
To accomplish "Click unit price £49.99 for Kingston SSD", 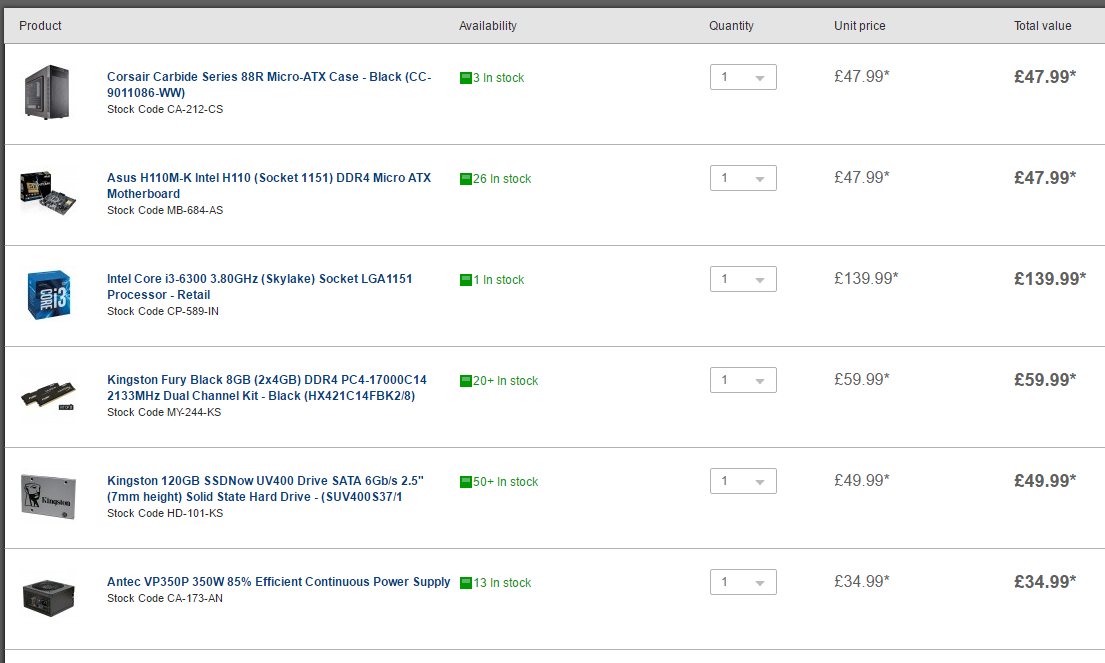I will tap(862, 481).
